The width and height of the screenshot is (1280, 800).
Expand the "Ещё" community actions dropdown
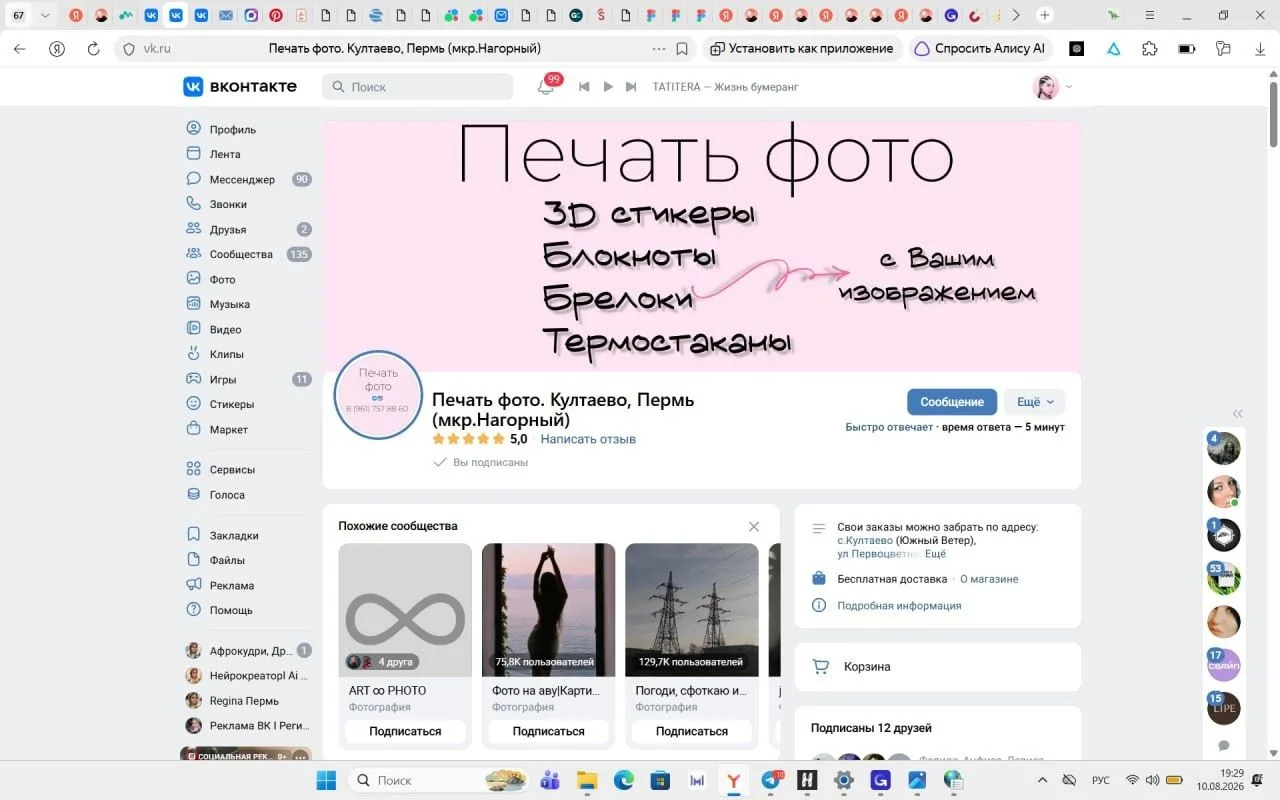pos(1035,402)
